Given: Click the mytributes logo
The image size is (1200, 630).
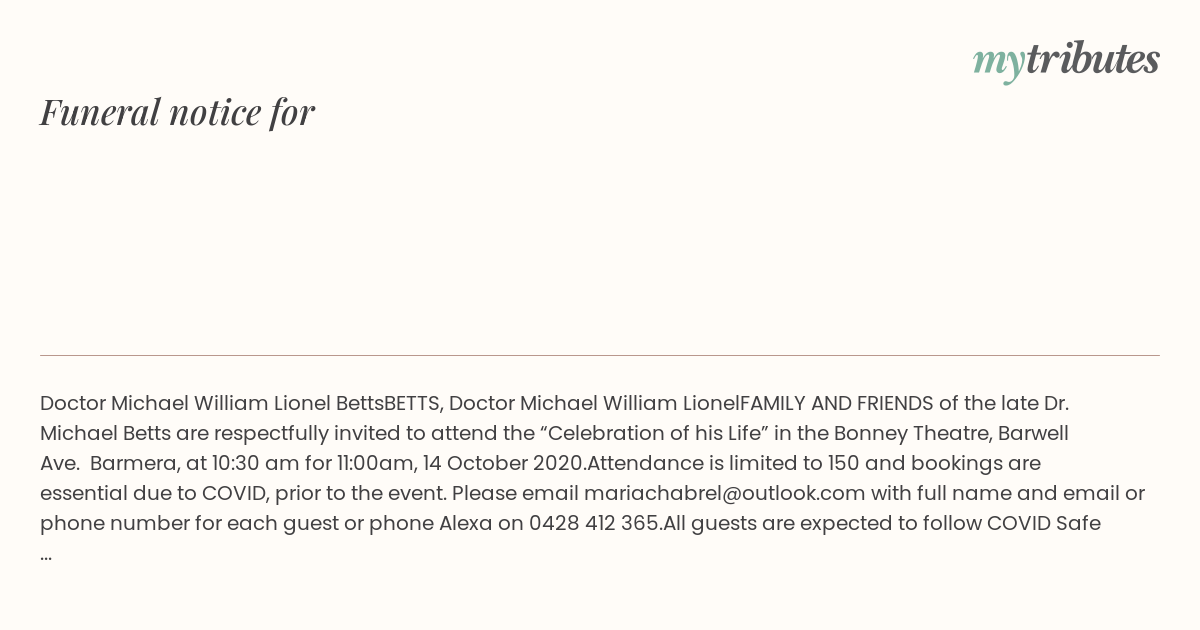Looking at the screenshot, I should pyautogui.click(x=1066, y=61).
